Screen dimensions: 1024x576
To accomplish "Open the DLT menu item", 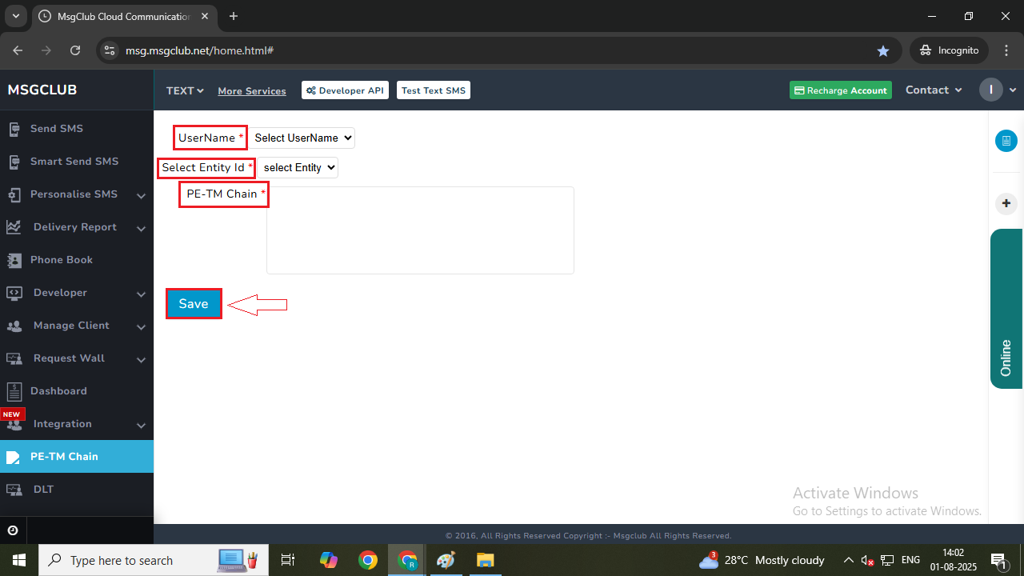I will (76, 489).
